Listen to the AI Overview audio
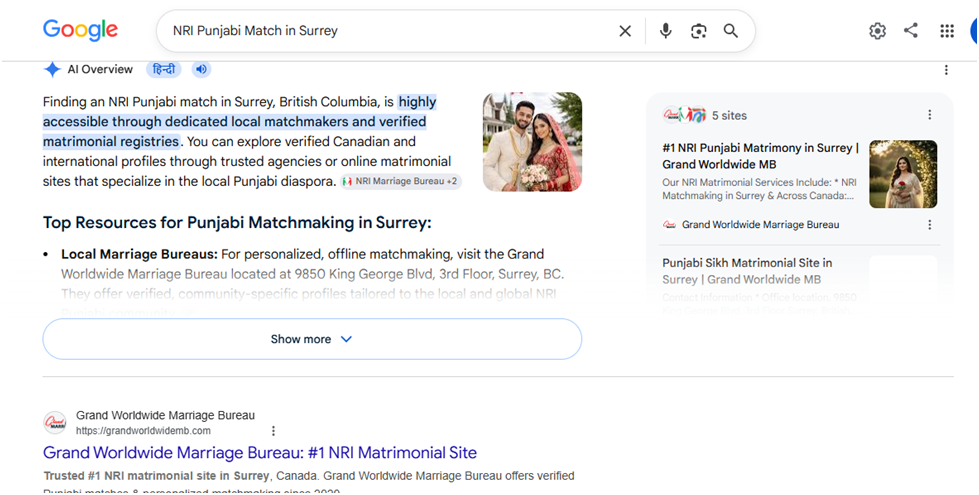 (201, 69)
